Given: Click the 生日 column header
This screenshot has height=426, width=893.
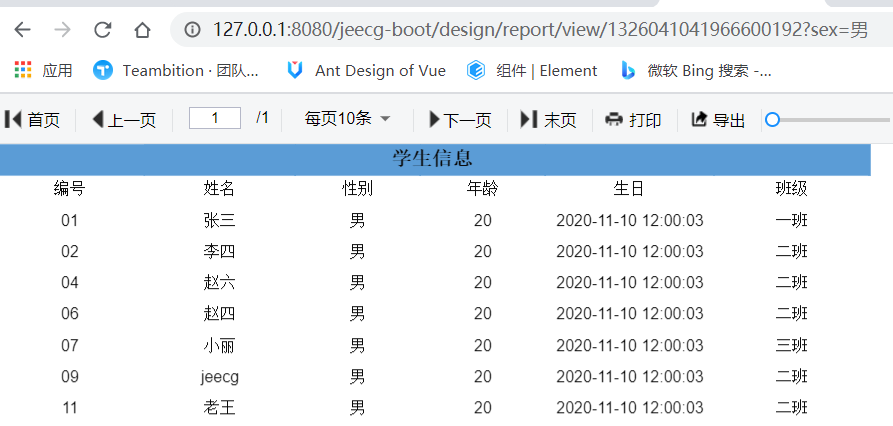Looking at the screenshot, I should (x=629, y=189).
